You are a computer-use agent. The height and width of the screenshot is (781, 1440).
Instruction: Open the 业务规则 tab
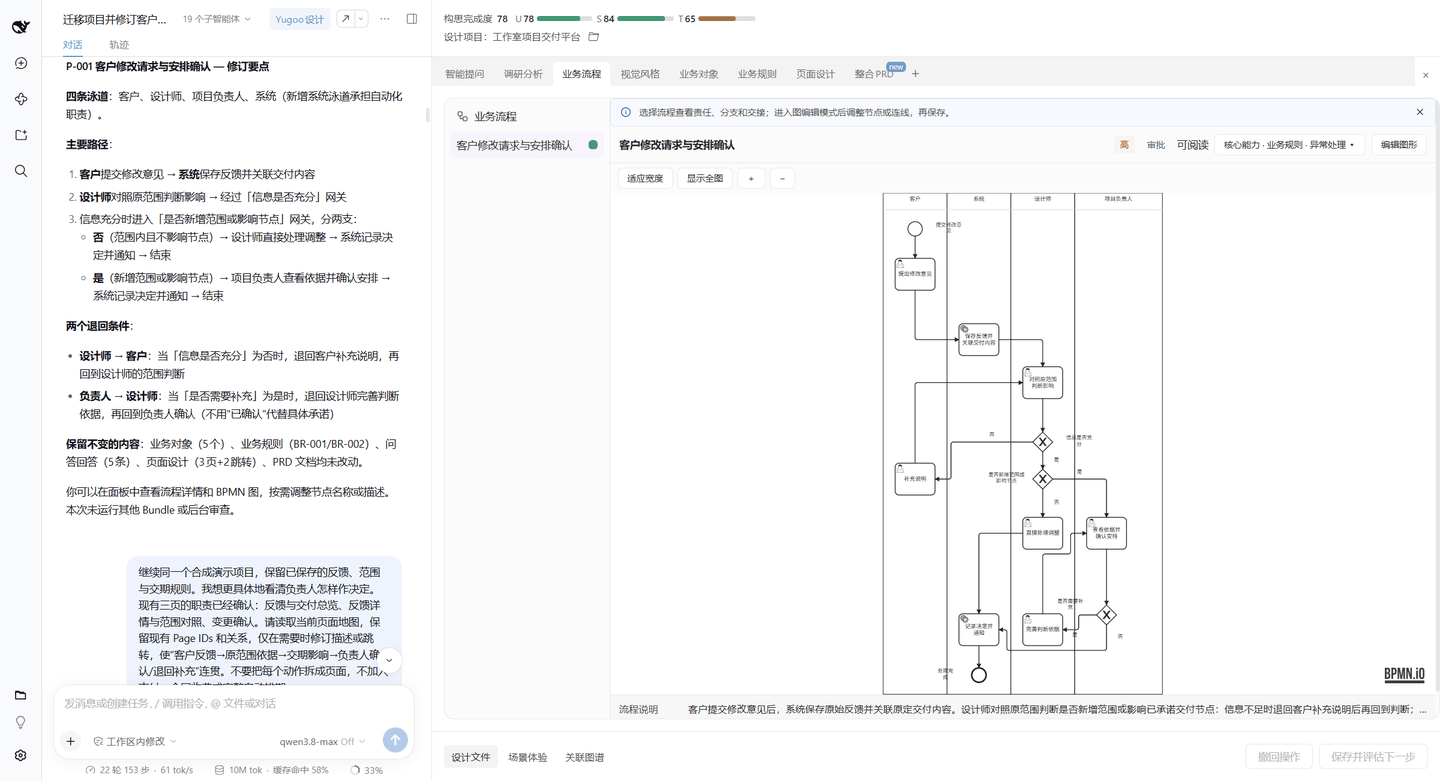[757, 74]
